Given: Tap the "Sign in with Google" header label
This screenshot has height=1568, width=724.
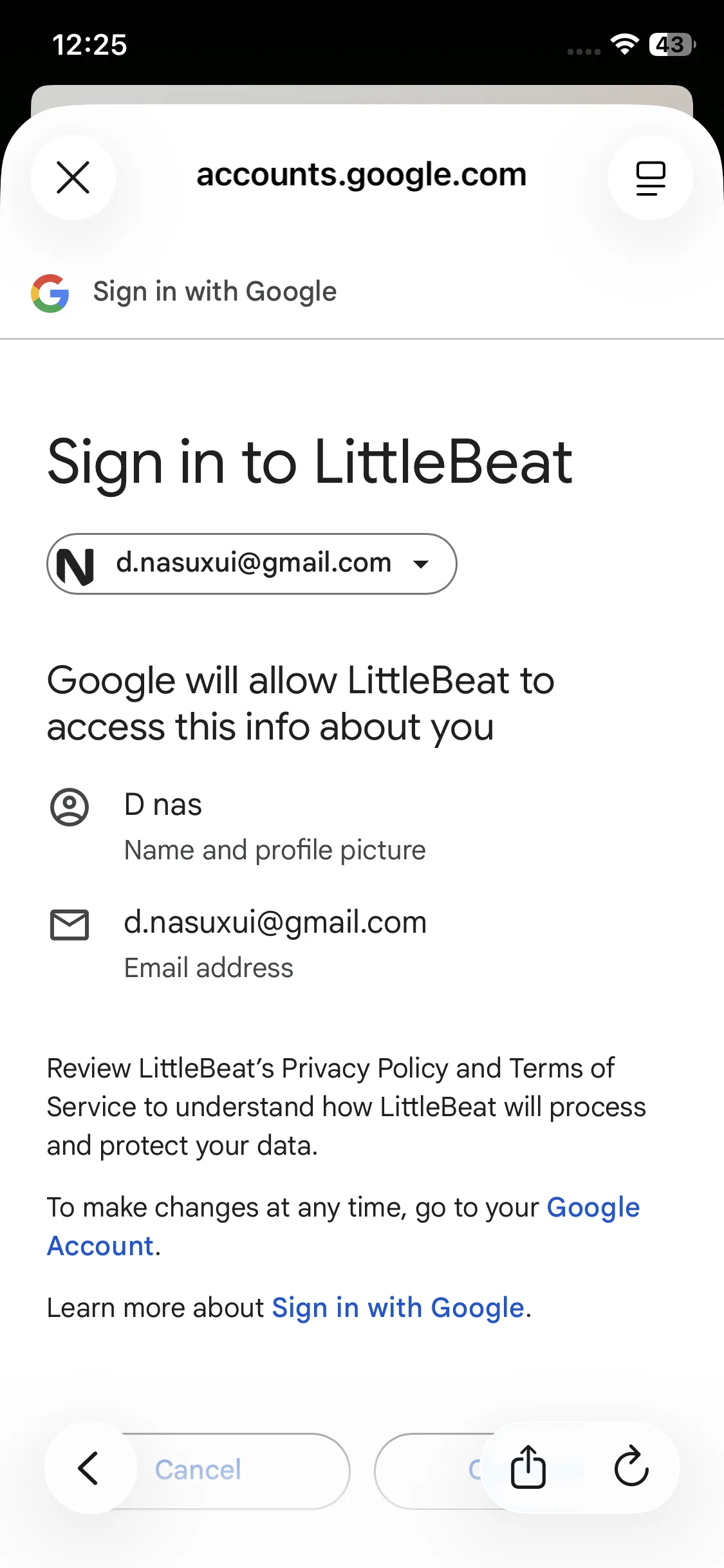Looking at the screenshot, I should click(x=214, y=292).
